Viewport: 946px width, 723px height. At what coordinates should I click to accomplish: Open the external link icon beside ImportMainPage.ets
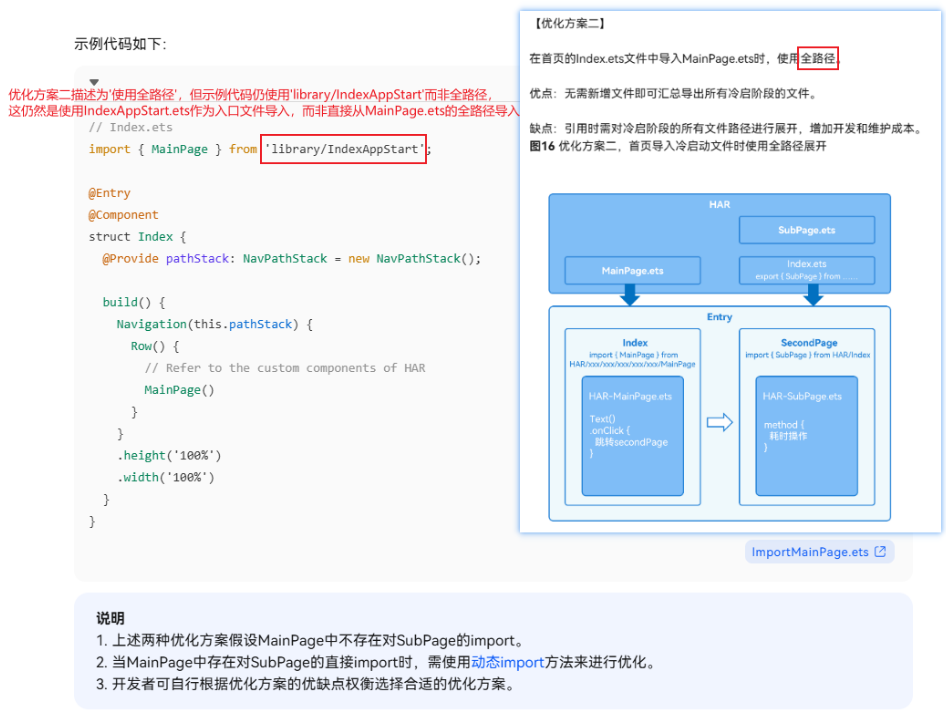point(880,552)
